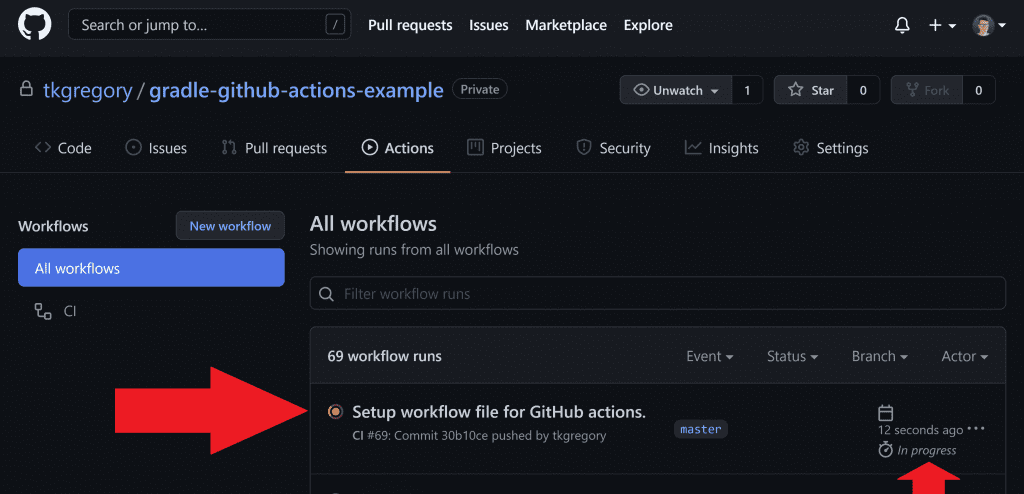The image size is (1024, 494).
Task: Click the CI workflow icon in sidebar
Action: 43,311
